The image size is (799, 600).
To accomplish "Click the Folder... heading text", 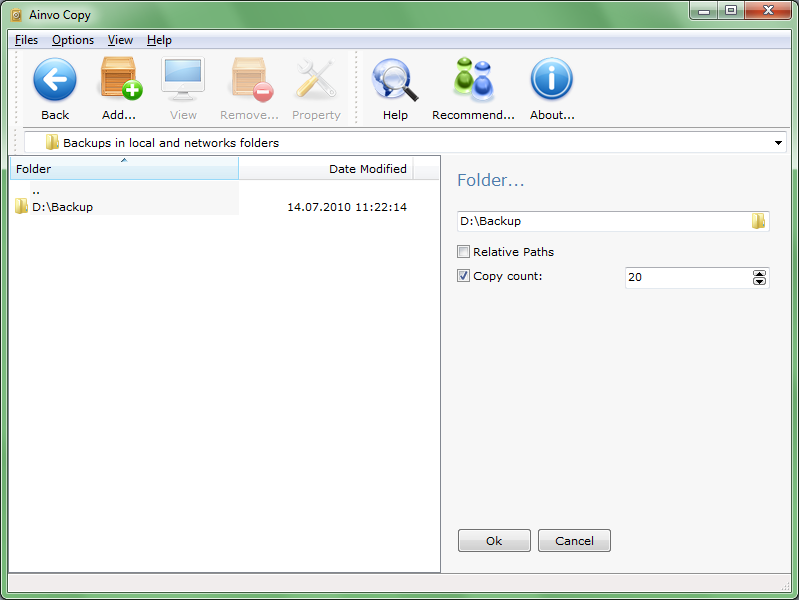I will (490, 180).
